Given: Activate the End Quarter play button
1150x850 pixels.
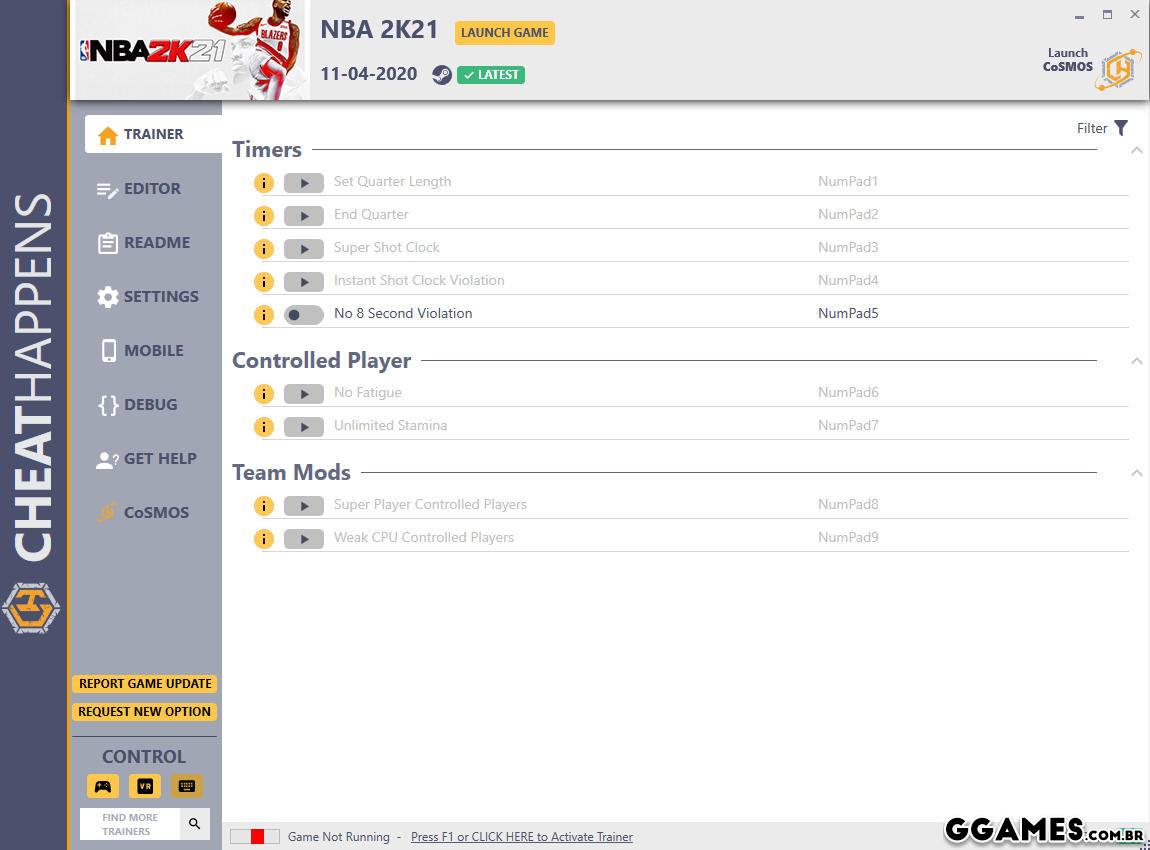Looking at the screenshot, I should click(x=303, y=216).
